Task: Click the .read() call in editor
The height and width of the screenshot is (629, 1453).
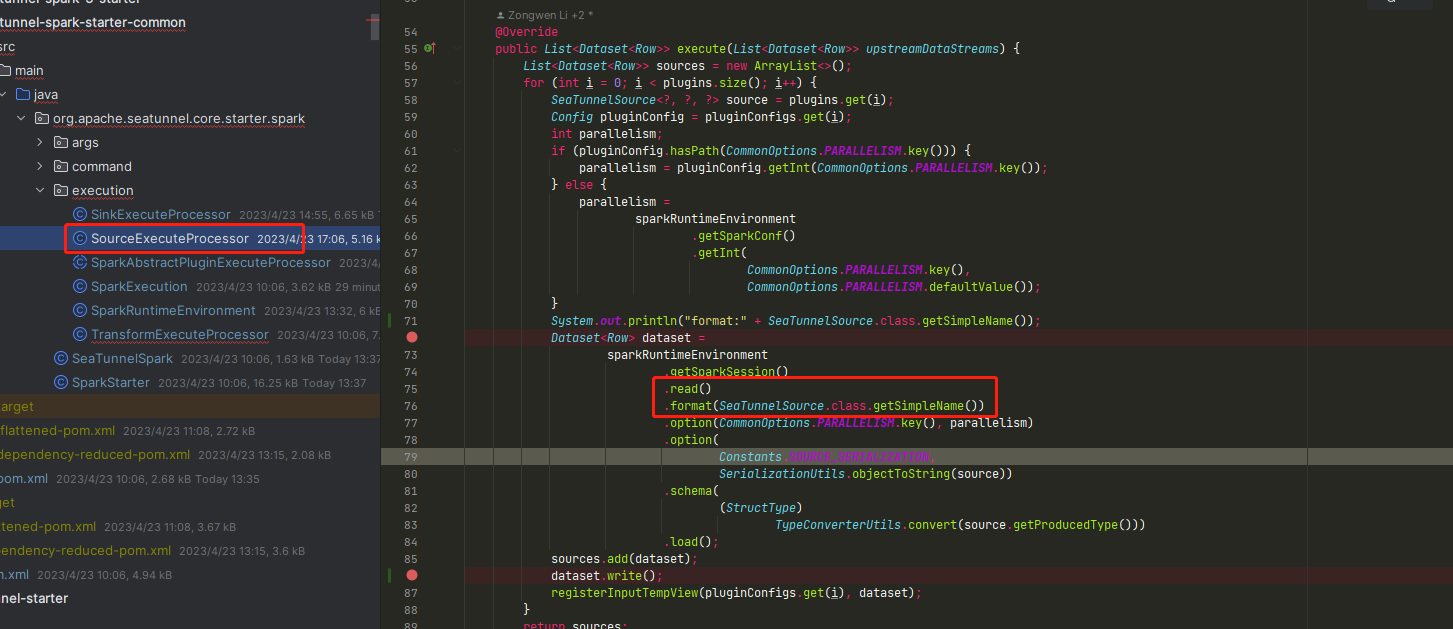Action: (x=686, y=389)
